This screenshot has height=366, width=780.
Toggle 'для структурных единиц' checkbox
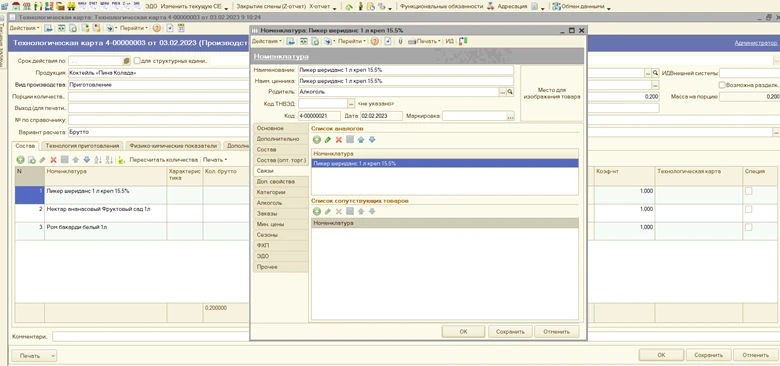coord(137,61)
